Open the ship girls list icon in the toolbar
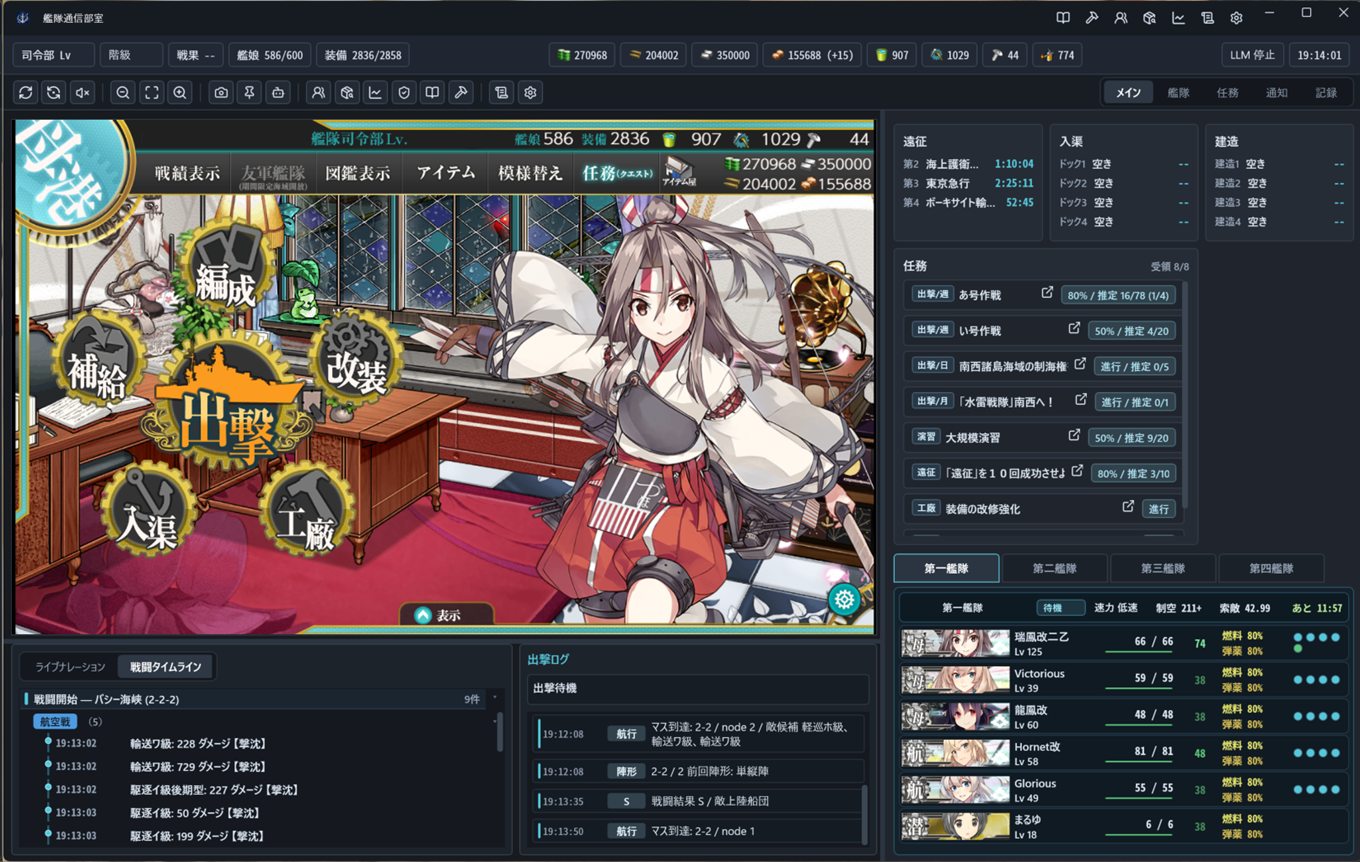Viewport: 1360px width, 862px height. point(318,92)
